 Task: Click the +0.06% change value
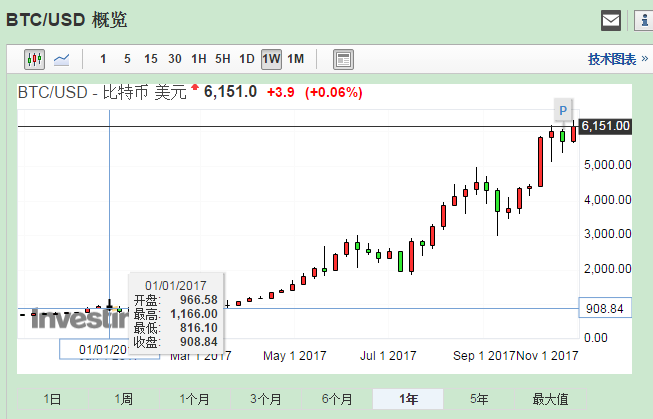pos(334,92)
